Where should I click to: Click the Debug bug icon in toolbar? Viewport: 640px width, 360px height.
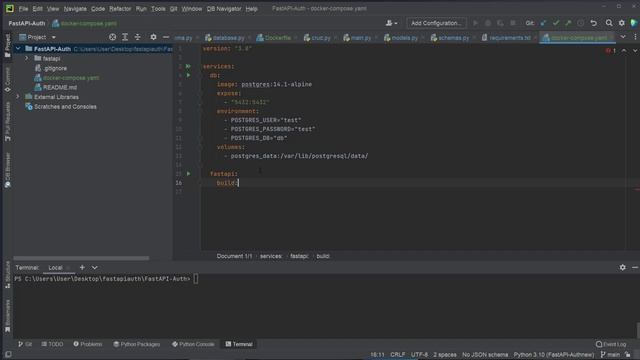pyautogui.click(x=488, y=23)
